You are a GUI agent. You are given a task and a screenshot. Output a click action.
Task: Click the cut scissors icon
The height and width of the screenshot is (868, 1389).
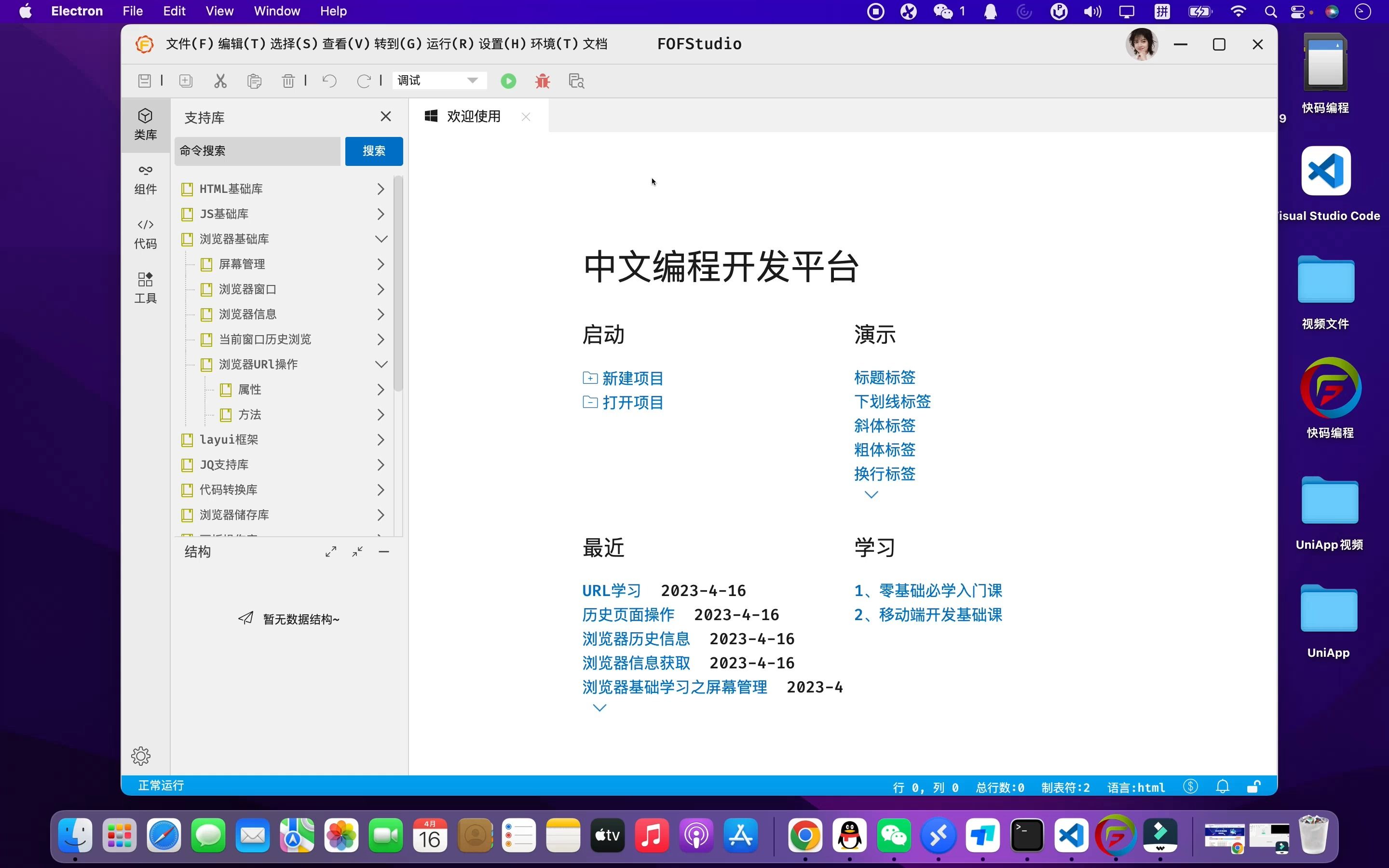220,81
